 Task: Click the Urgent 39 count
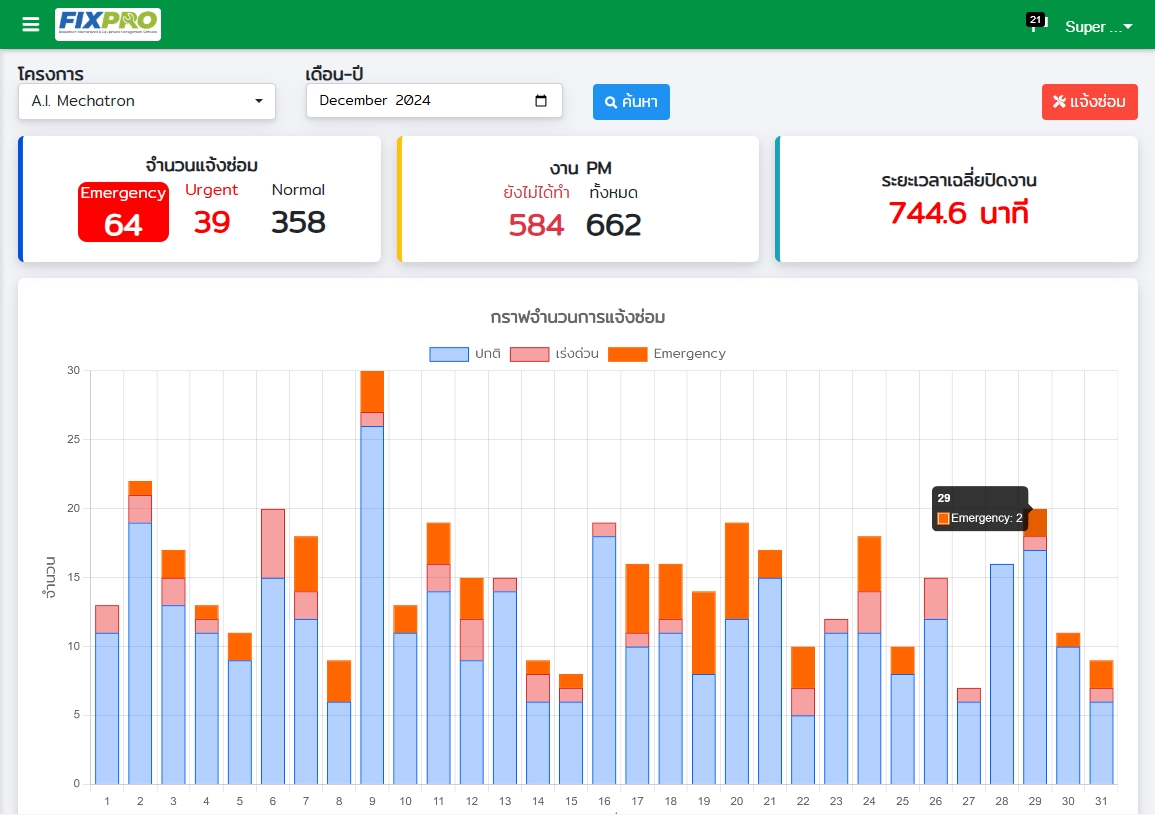tap(212, 221)
